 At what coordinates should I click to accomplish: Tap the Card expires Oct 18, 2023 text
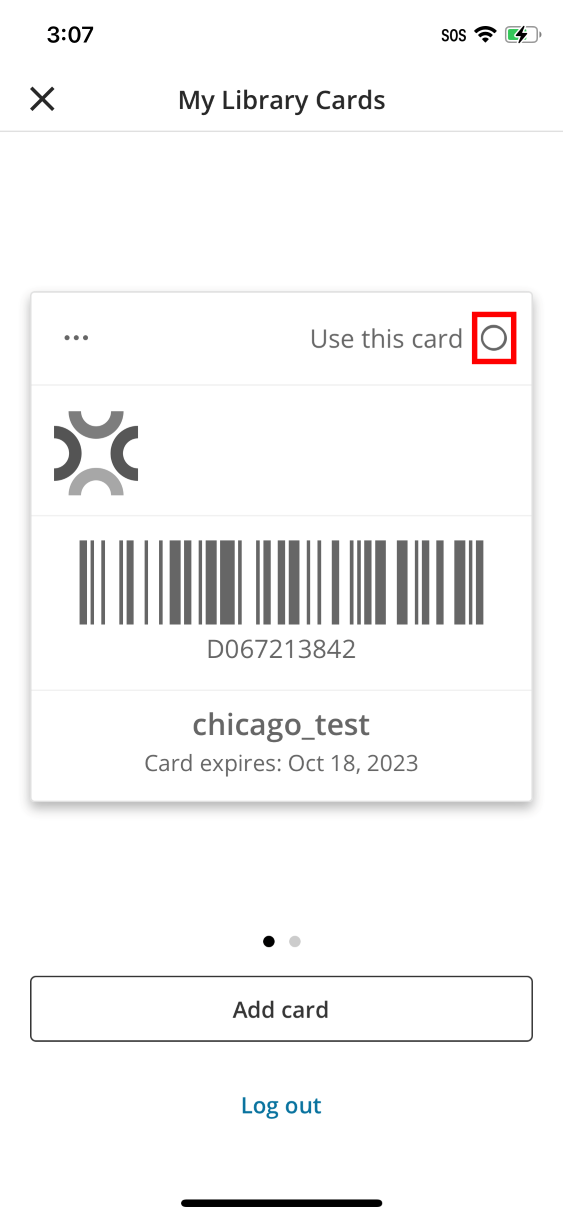281,764
